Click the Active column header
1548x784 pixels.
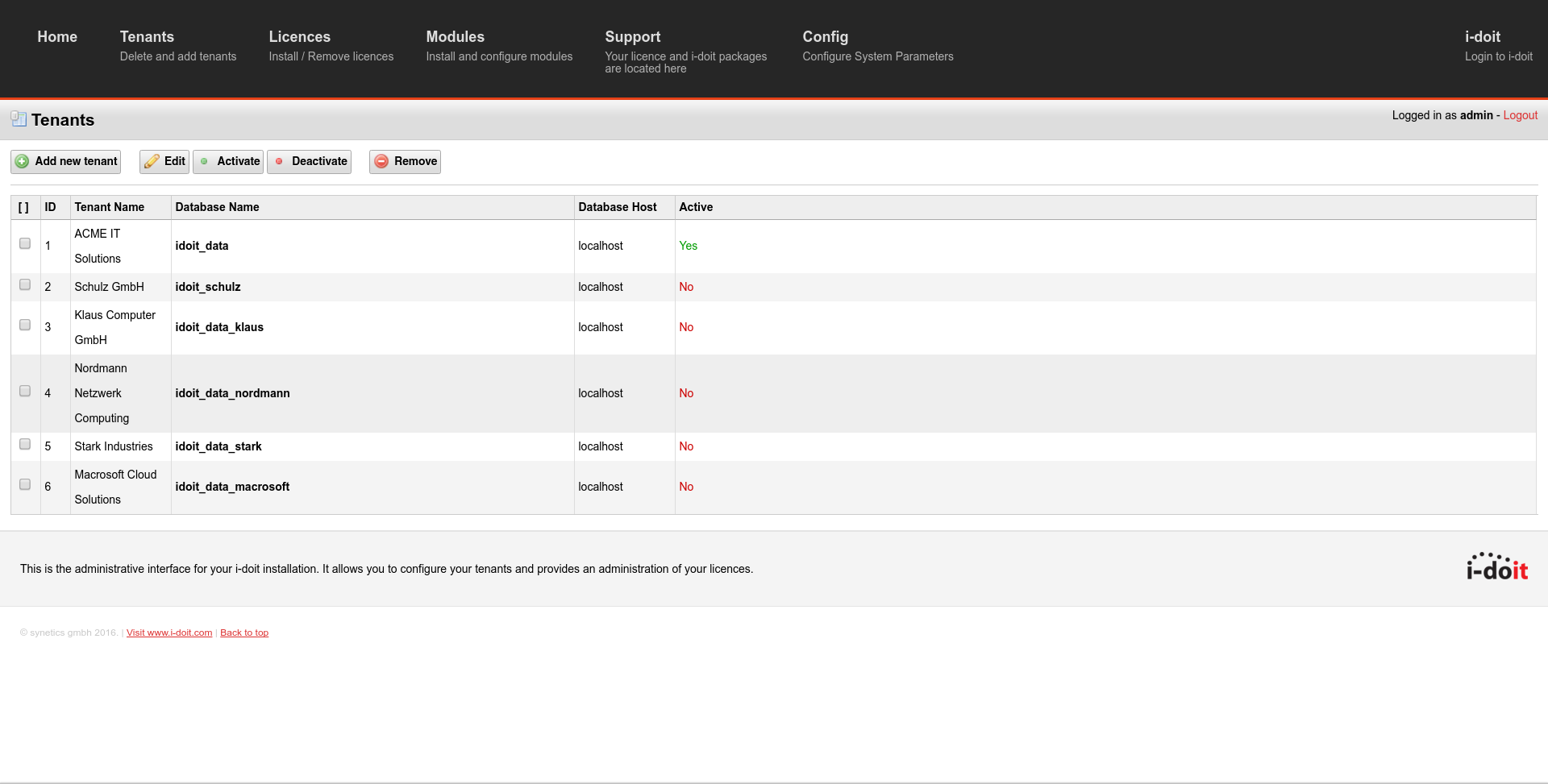click(696, 207)
